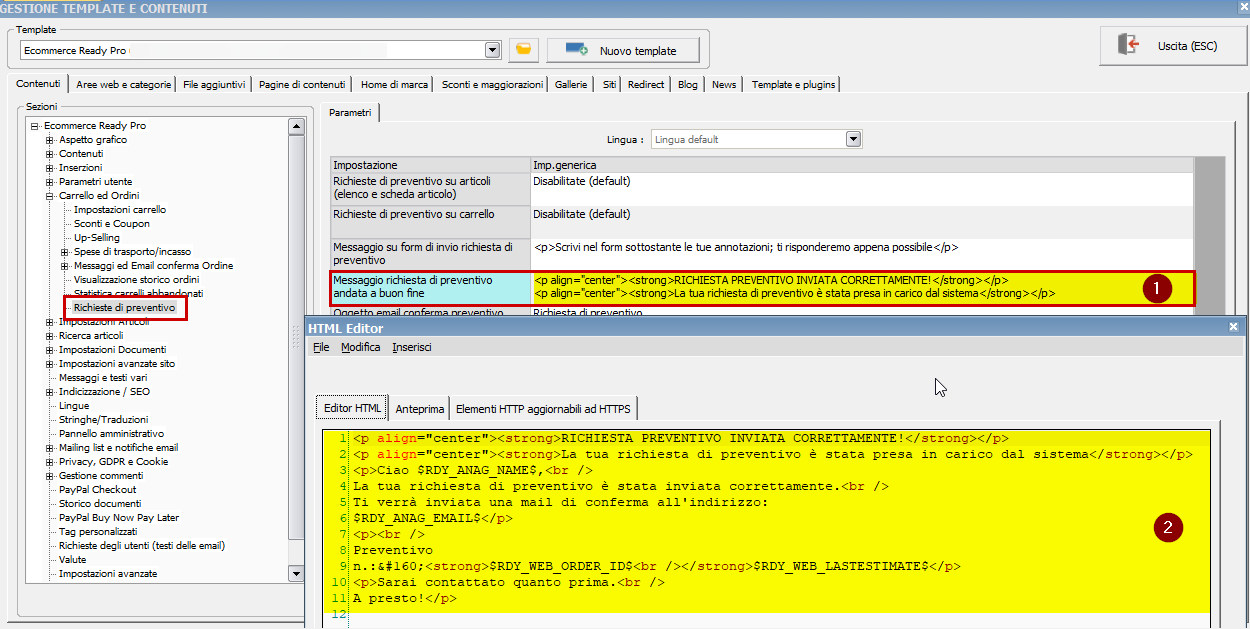This screenshot has height=629, width=1250.
Task: Open the Lingua dropdown arrow
Action: 853,139
